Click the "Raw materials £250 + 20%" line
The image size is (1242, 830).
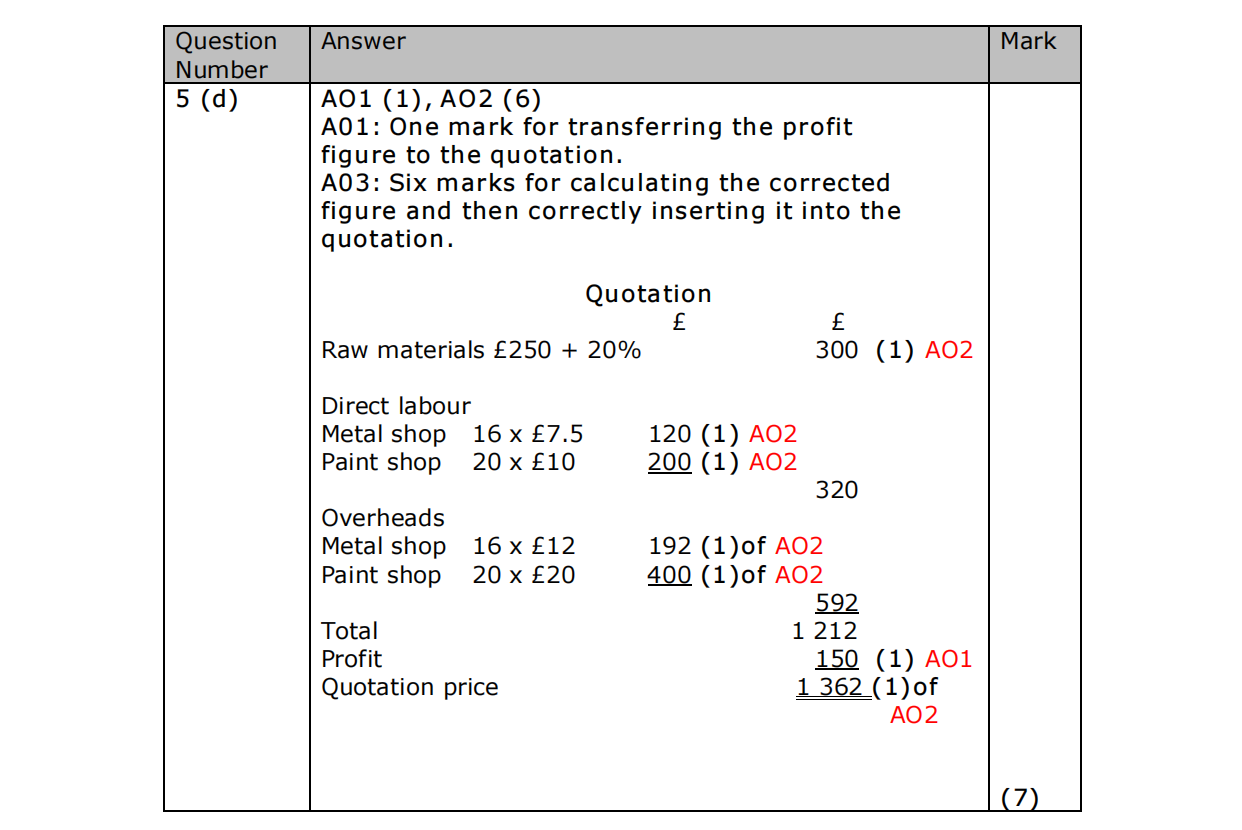coord(481,350)
